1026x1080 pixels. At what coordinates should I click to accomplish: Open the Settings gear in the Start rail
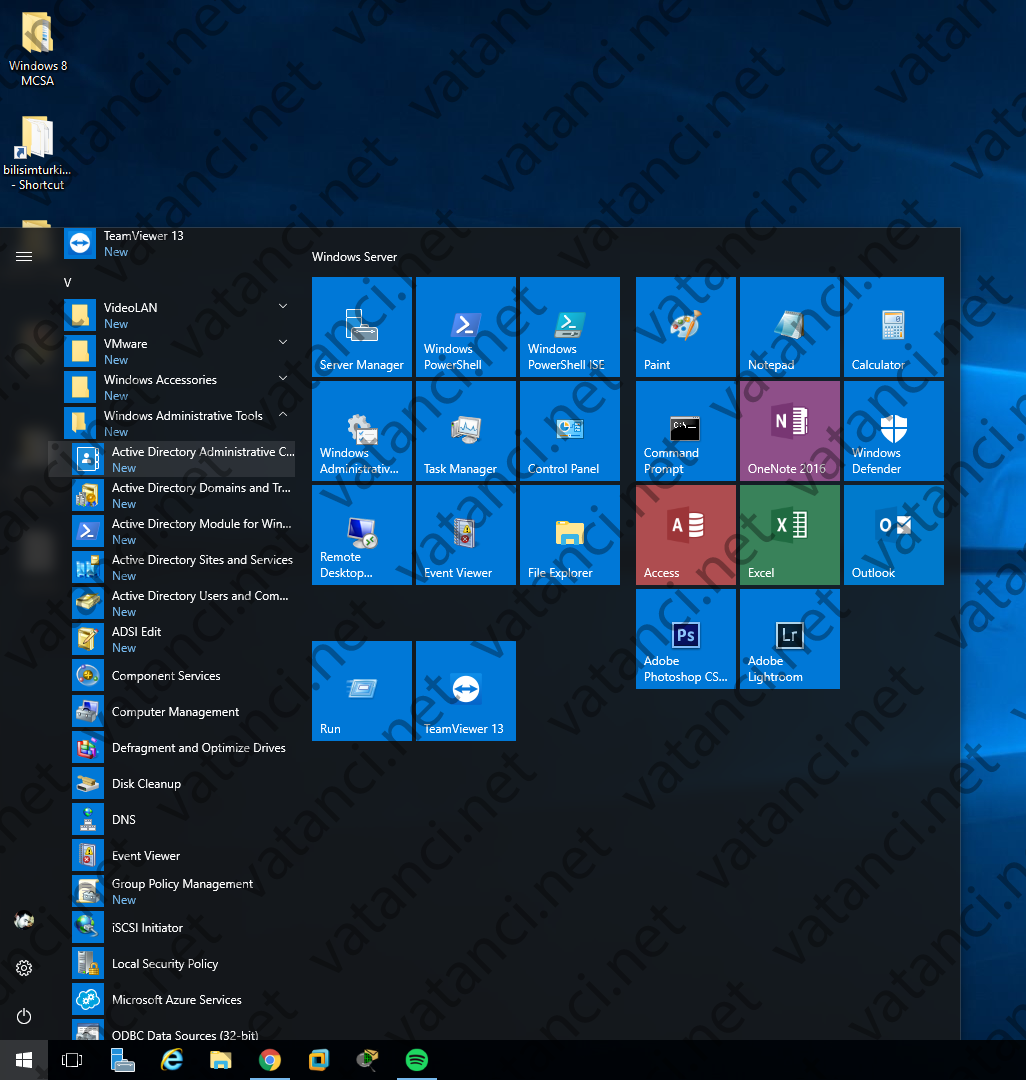[x=23, y=967]
